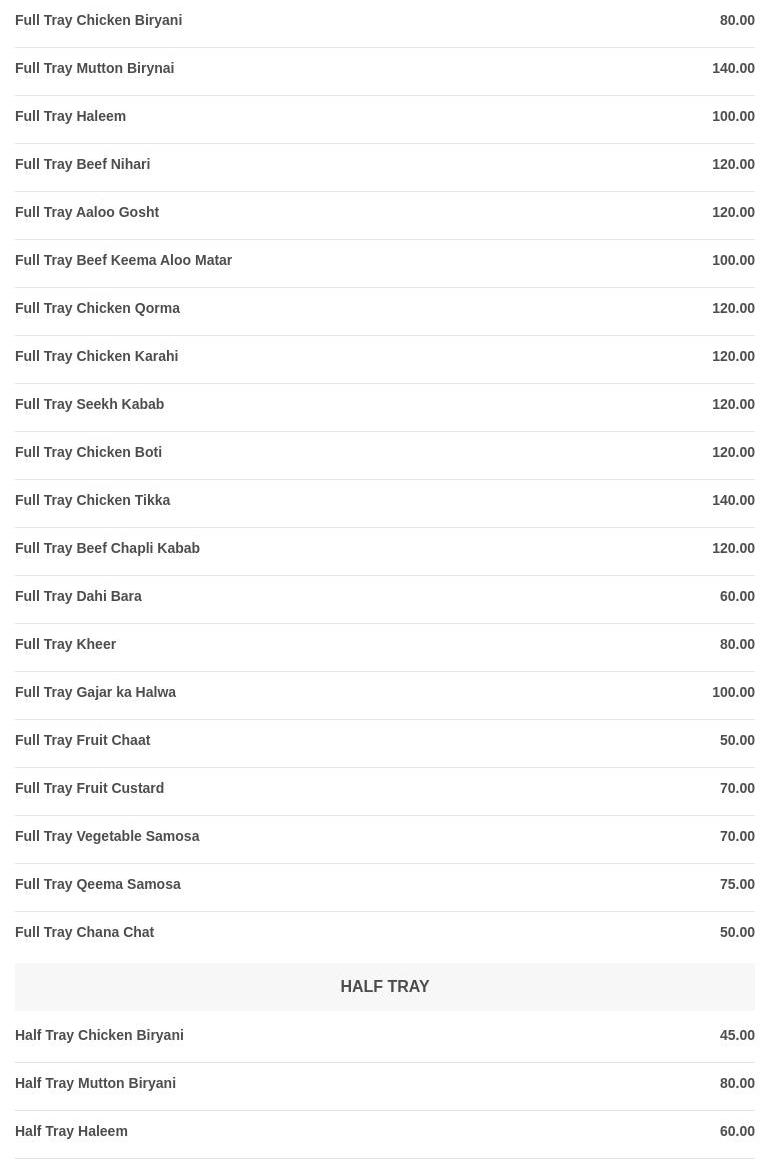Select Full Tray Mutton Birynai menu item

94,68
